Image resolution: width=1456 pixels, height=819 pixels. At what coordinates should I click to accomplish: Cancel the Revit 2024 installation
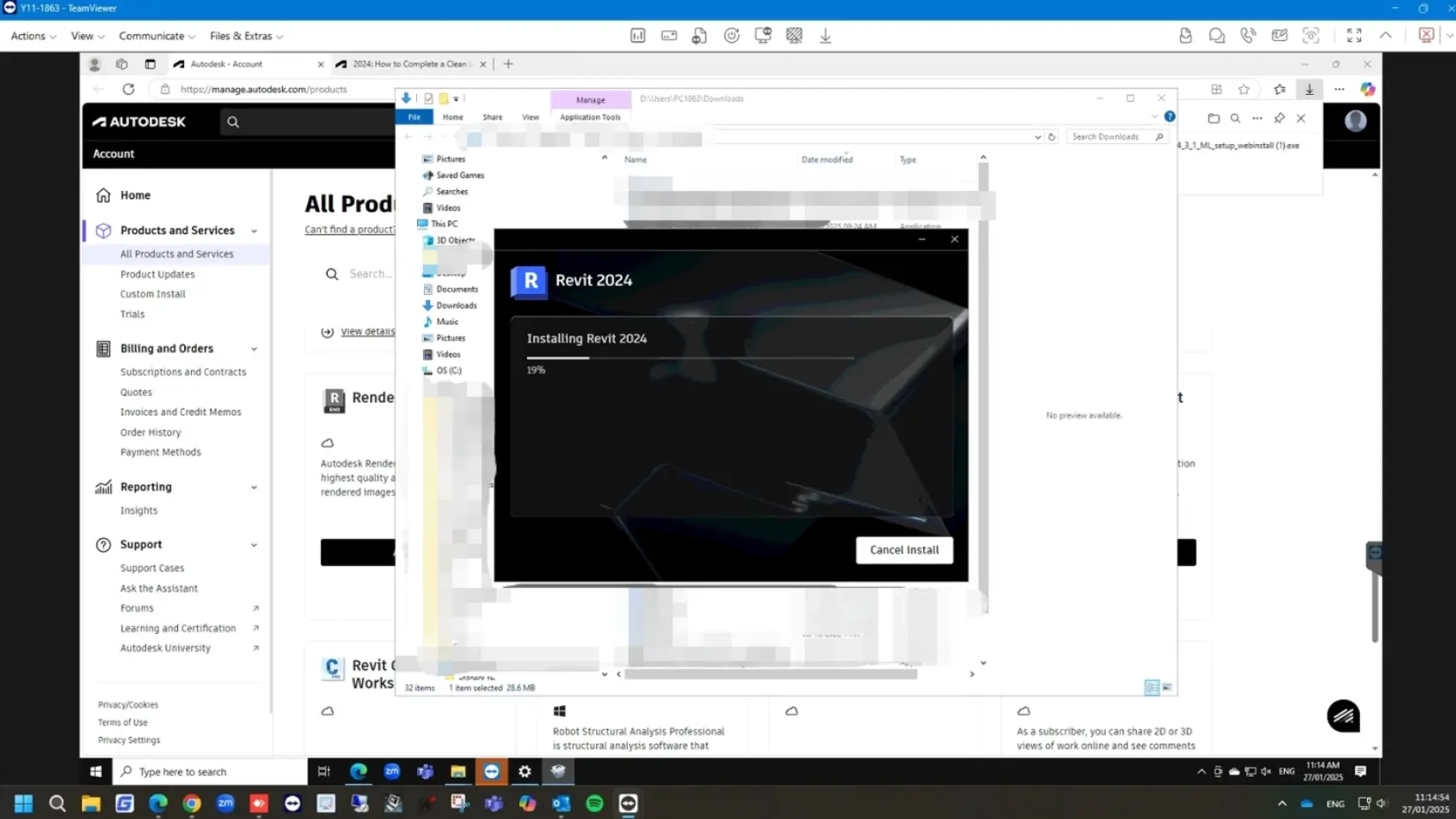pos(903,549)
